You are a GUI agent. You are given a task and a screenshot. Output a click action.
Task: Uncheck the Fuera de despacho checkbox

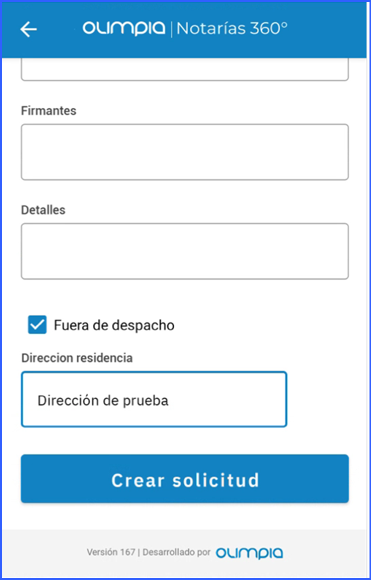37,325
